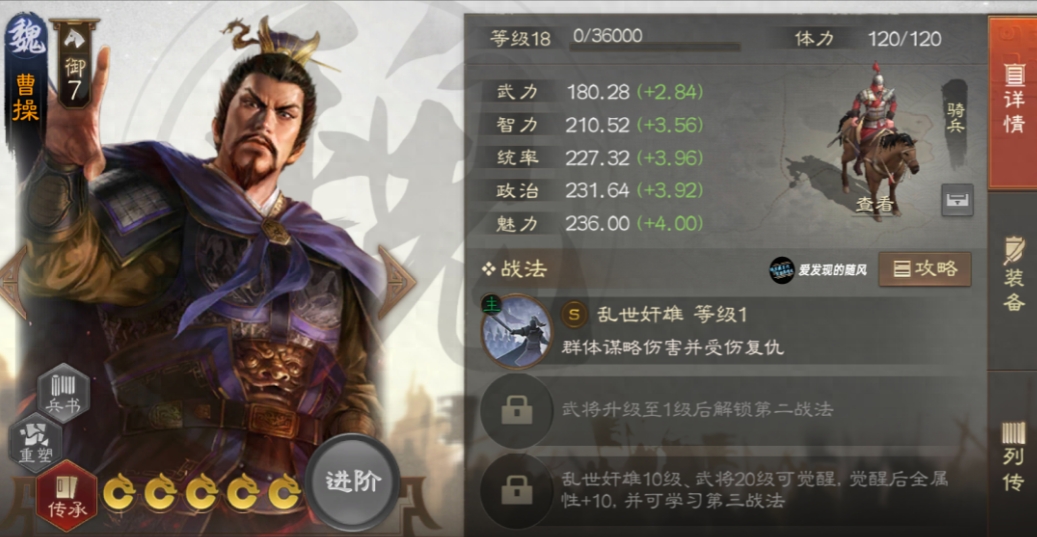This screenshot has height=537, width=1037.
Task: Show previous general with left arrow
Action: tap(13, 282)
